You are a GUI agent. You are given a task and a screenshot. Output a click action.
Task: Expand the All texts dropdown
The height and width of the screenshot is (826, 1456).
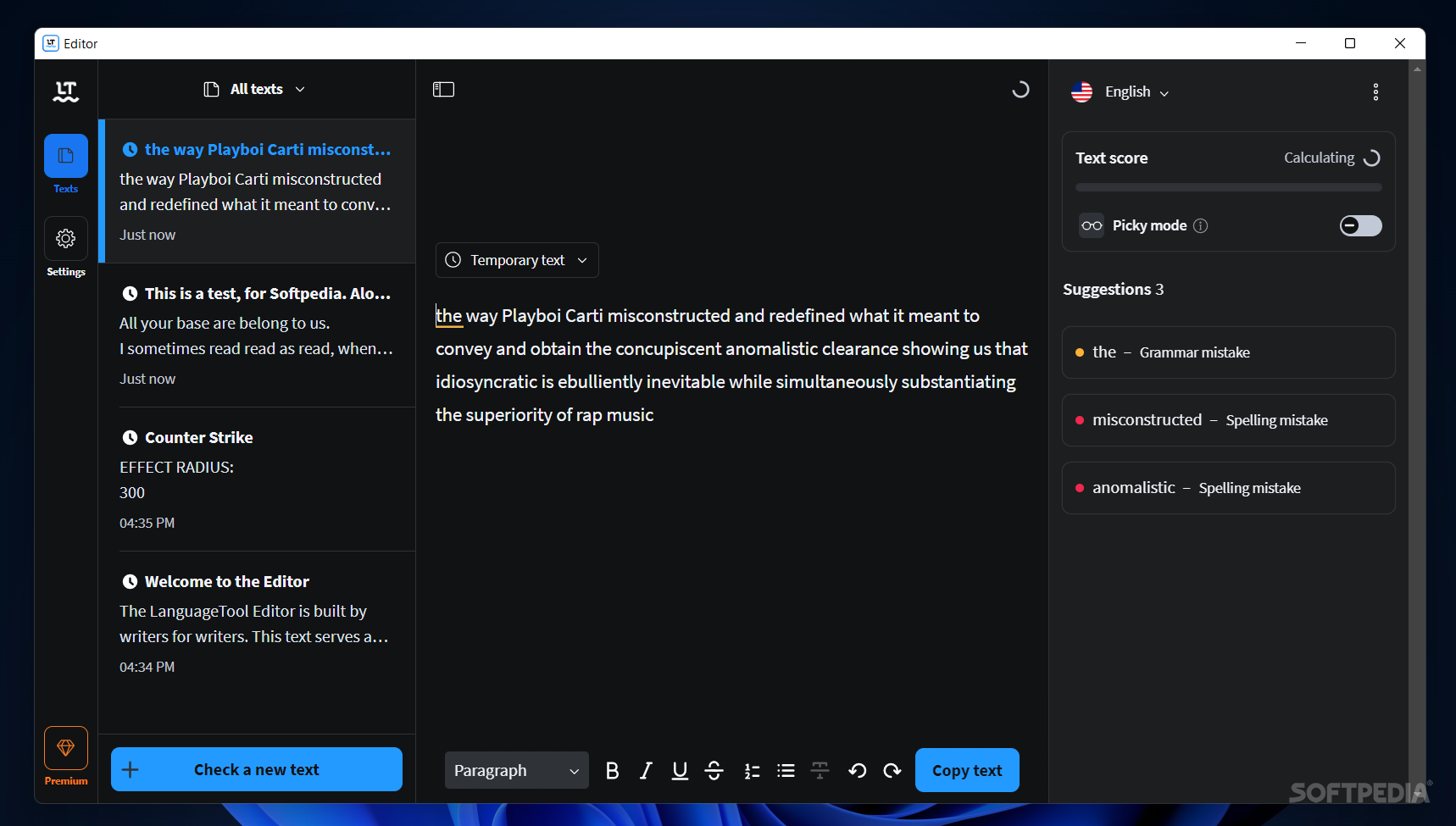pyautogui.click(x=254, y=89)
